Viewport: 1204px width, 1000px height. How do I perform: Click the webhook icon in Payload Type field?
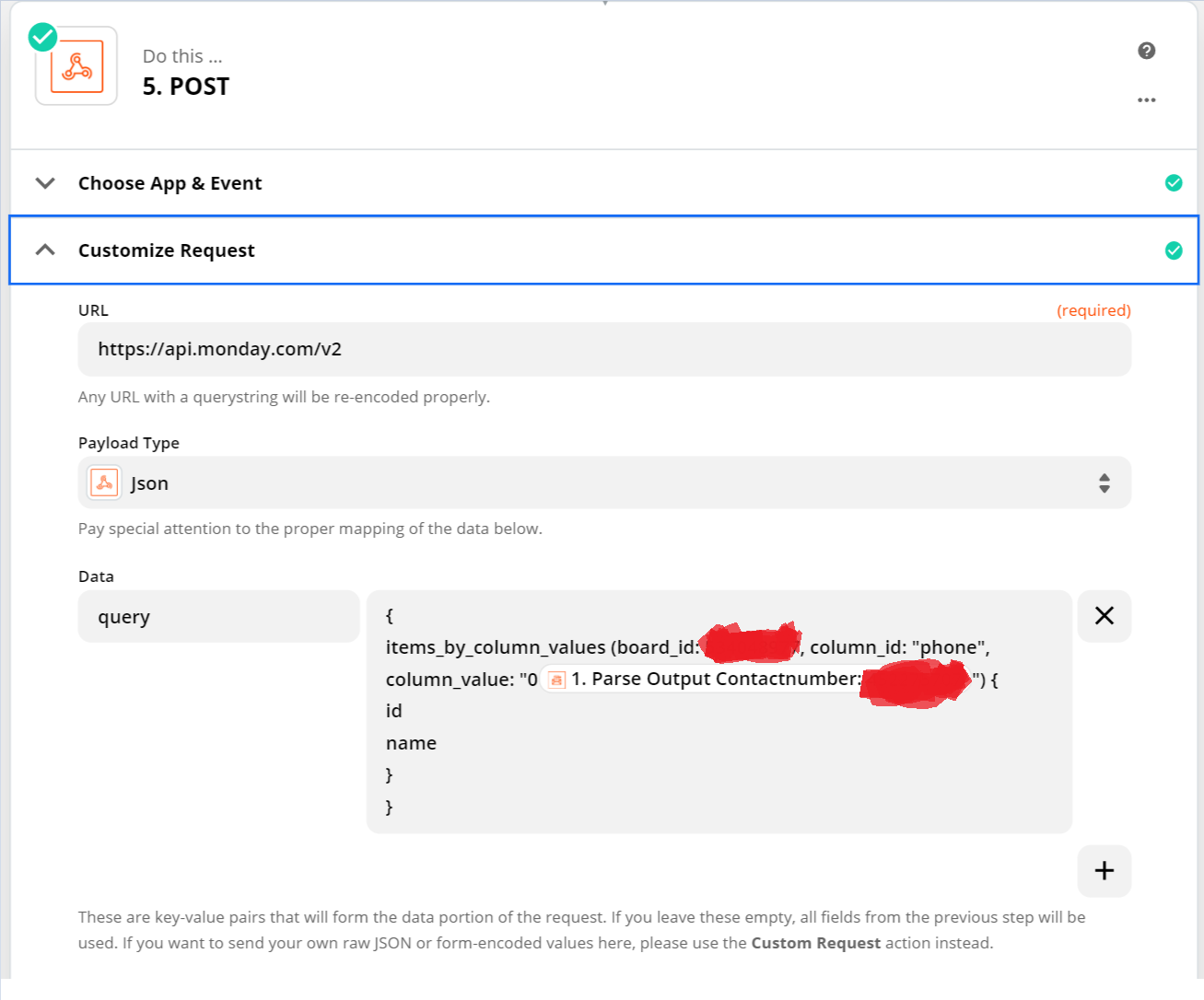(x=104, y=483)
